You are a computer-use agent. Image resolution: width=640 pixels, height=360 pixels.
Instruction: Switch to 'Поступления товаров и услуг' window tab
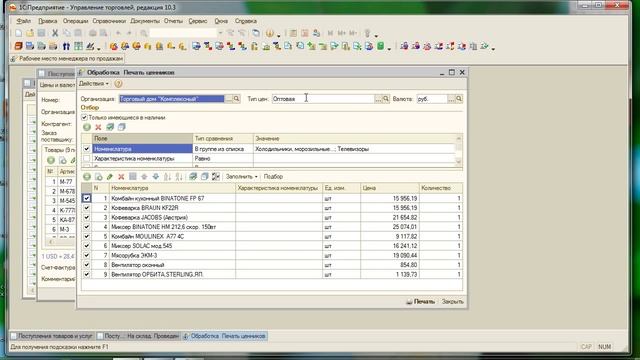52,336
